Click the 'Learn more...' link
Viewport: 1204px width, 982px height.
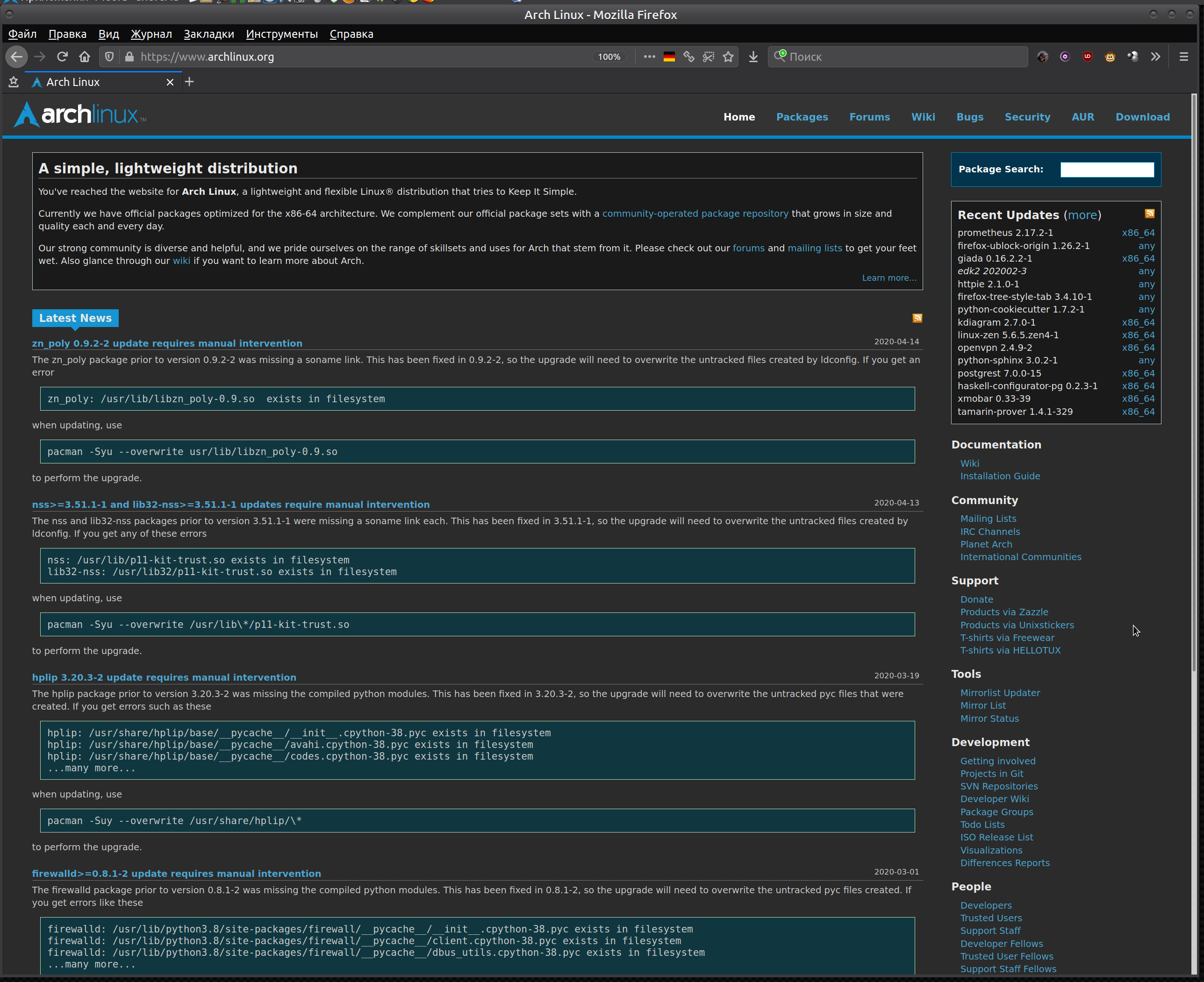pyautogui.click(x=889, y=278)
